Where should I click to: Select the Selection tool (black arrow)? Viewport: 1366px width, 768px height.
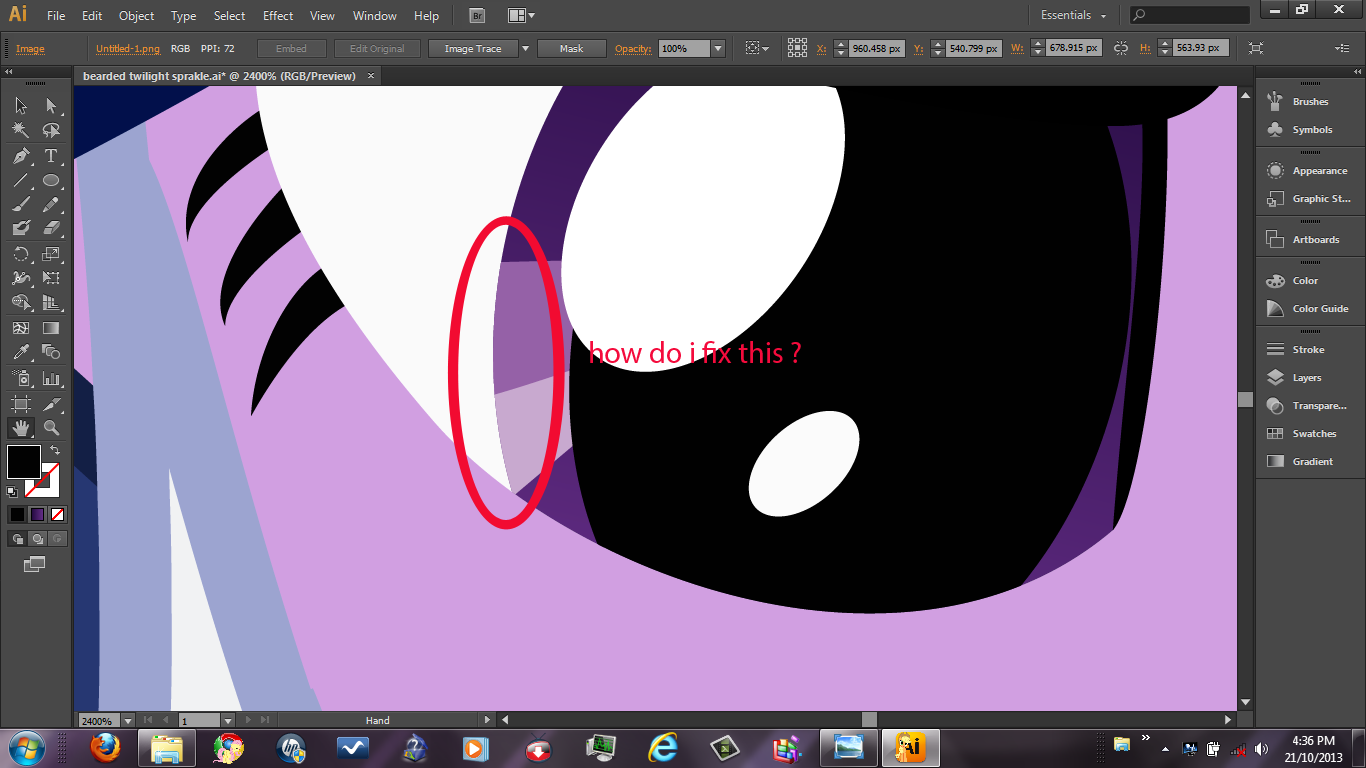pos(21,105)
